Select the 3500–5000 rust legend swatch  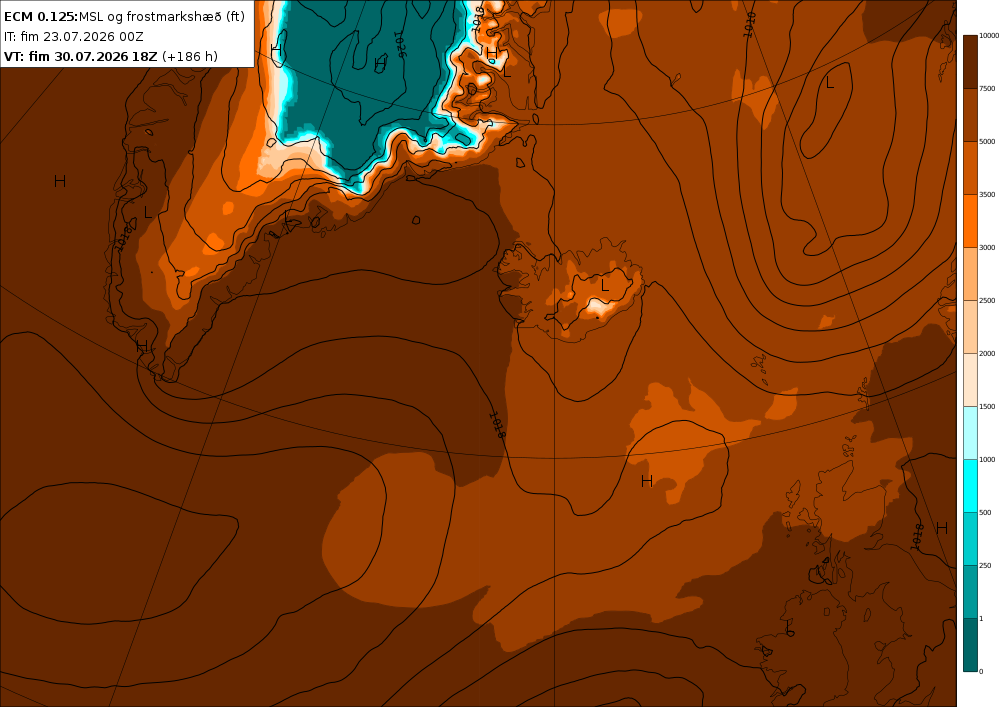tap(970, 168)
